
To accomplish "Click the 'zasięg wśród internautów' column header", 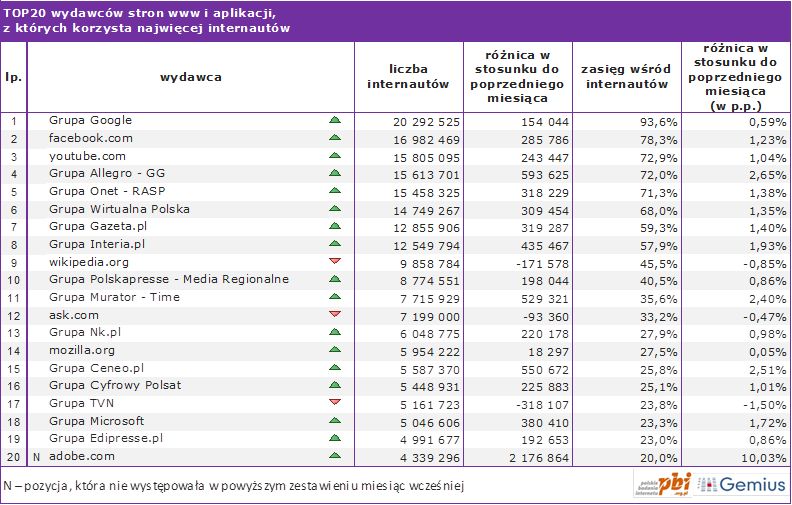I will click(626, 77).
